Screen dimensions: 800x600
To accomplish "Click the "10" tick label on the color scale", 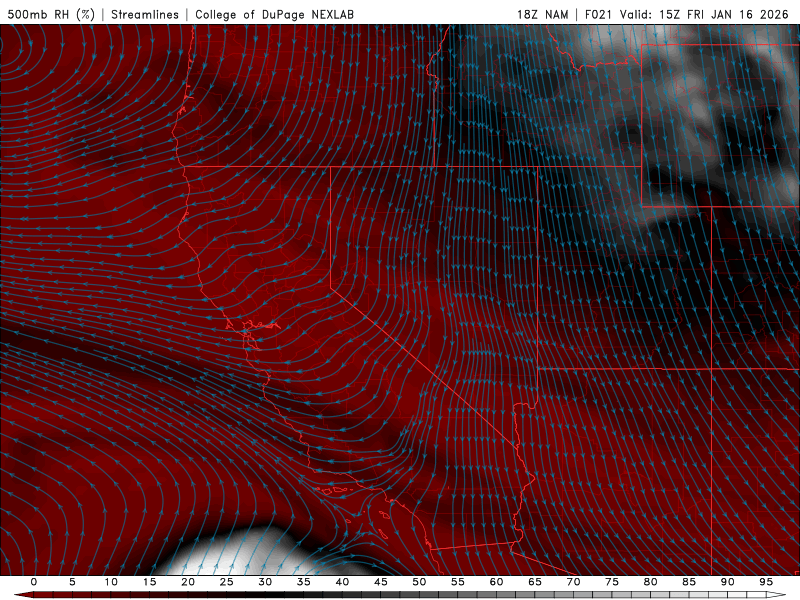I will pyautogui.click(x=111, y=582).
